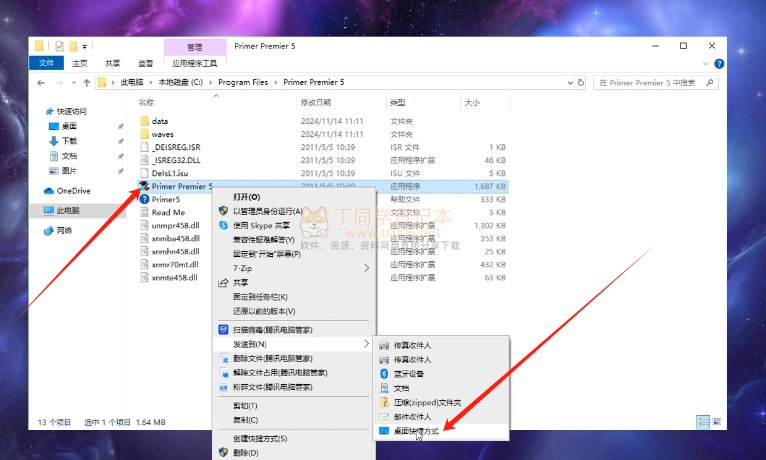Viewport: 766px width, 460px height.
Task: Click the breadcrumb chevron after 此电脑
Action: (151, 83)
